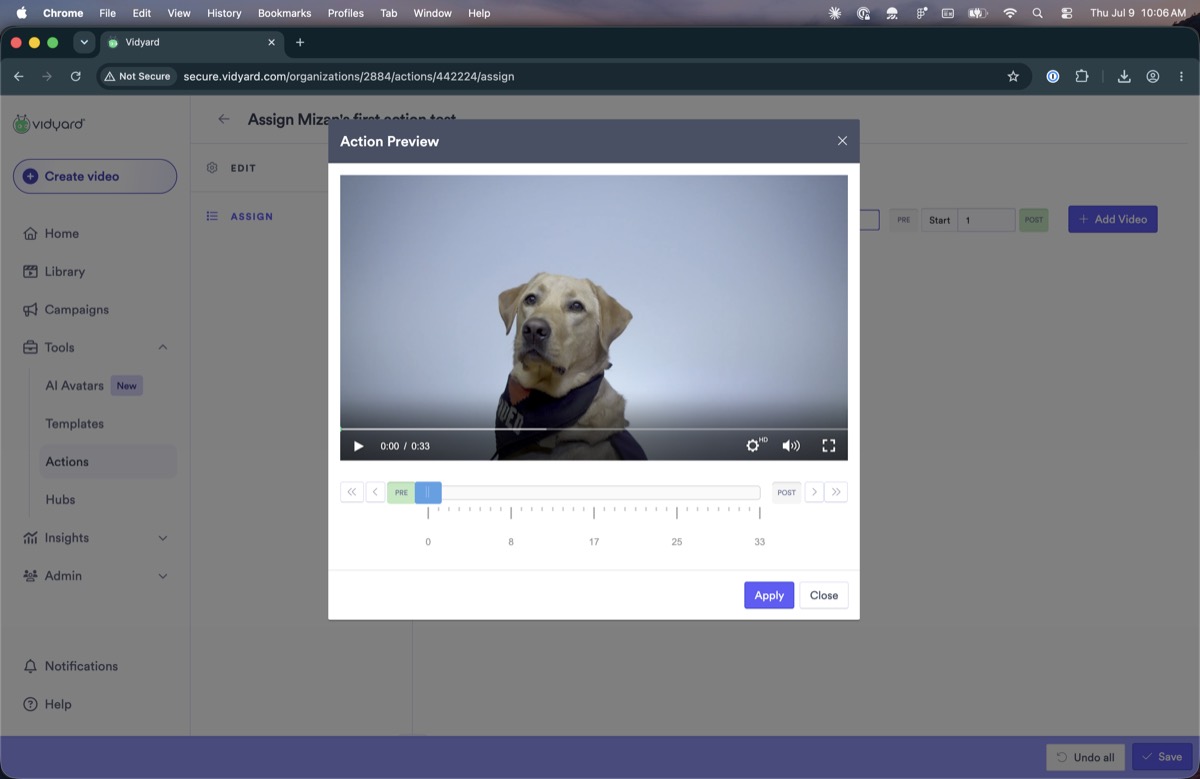The width and height of the screenshot is (1200, 779).
Task: Open 1Password extension icon
Action: point(1053,76)
